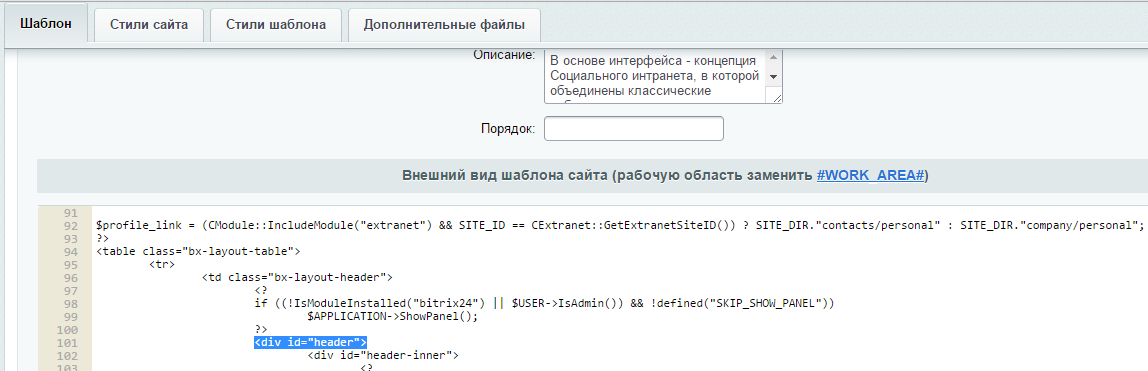Open the Дополнительные файлы tab
Image resolution: width=1148 pixels, height=371 pixels.
(x=444, y=24)
